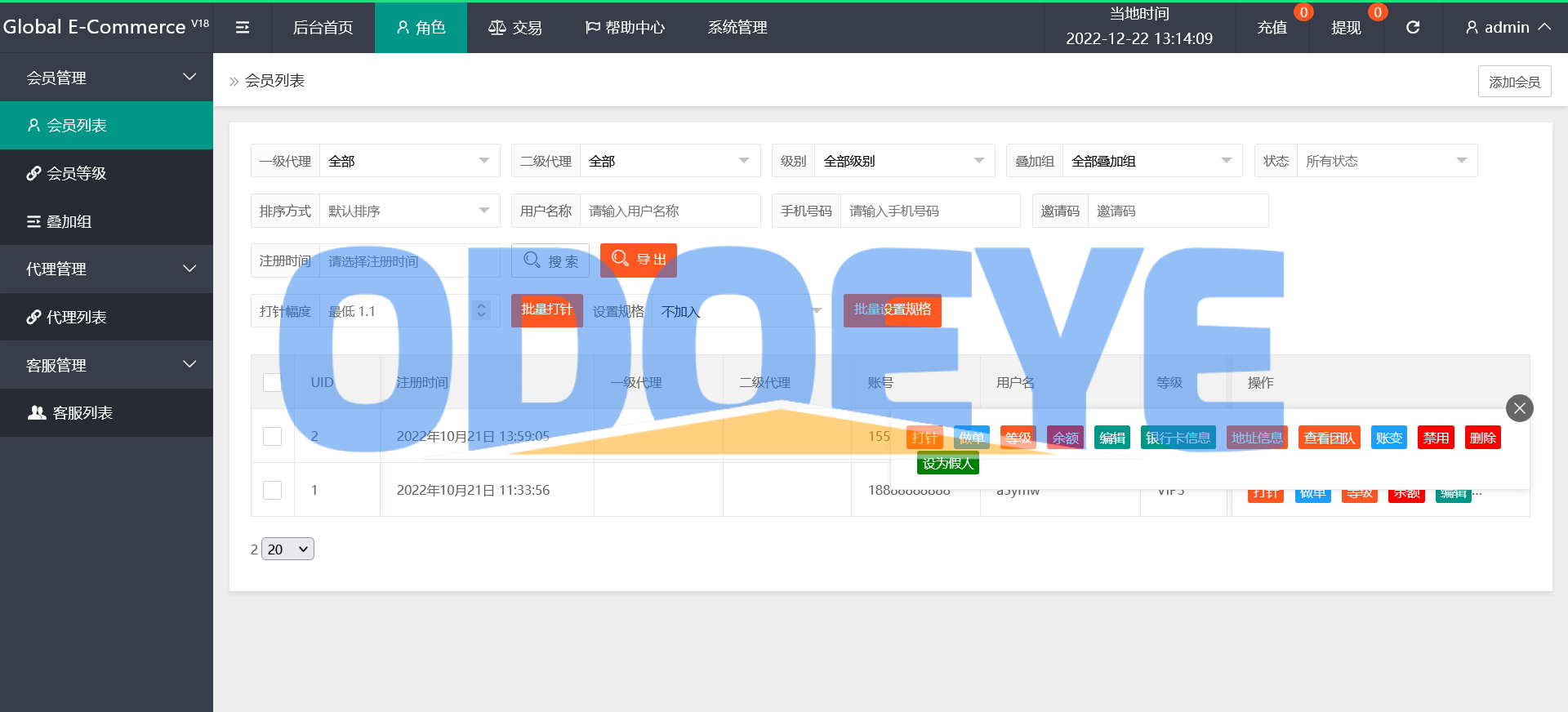Open the 帮助中心 tab
This screenshot has height=712, width=1568.
[x=626, y=28]
